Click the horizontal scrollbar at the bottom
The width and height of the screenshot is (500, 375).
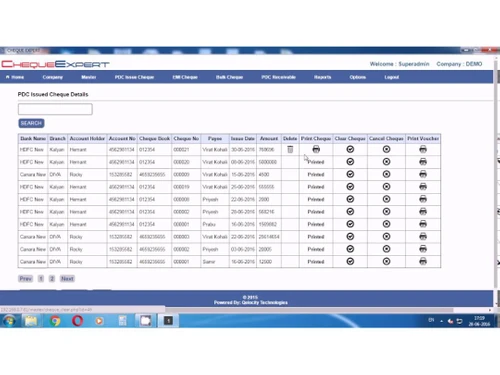pos(310,310)
